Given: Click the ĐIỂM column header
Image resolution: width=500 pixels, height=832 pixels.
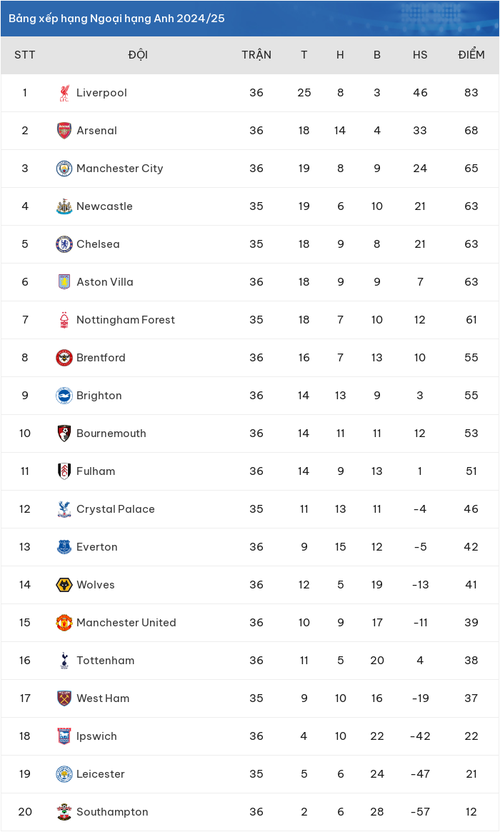Looking at the screenshot, I should (x=471, y=54).
